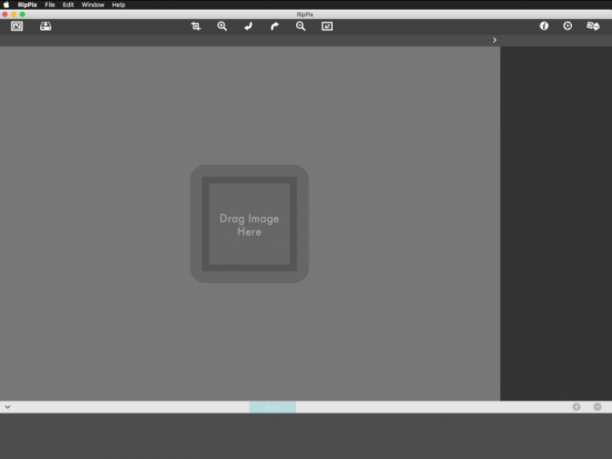The height and width of the screenshot is (459, 612).
Task: Click the zoom out magnifier icon
Action: click(301, 26)
